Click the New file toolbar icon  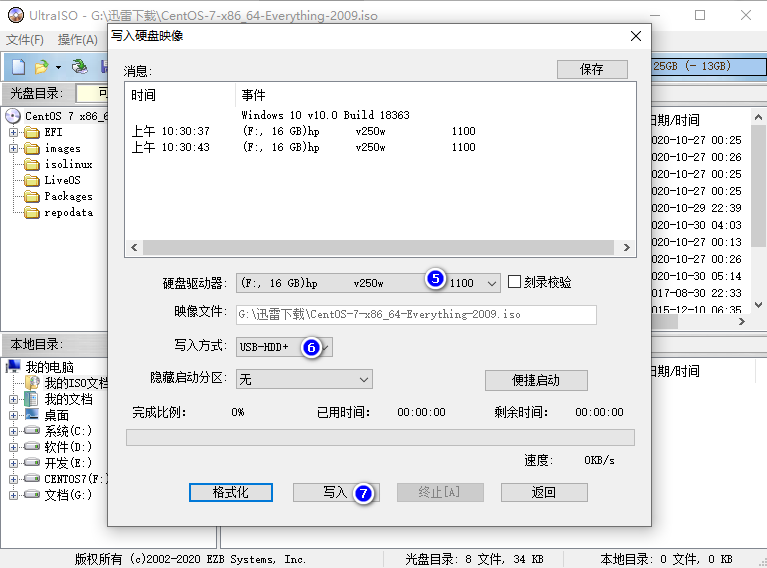click(18, 67)
